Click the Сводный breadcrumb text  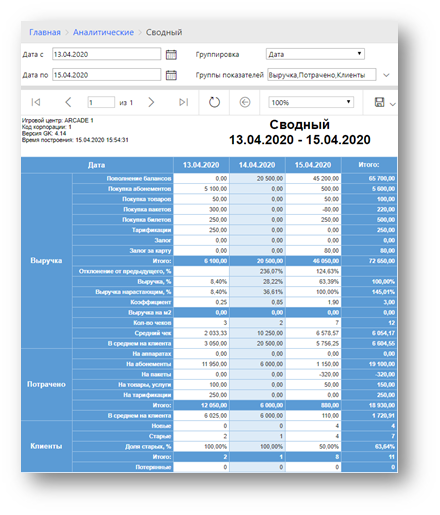(x=164, y=32)
